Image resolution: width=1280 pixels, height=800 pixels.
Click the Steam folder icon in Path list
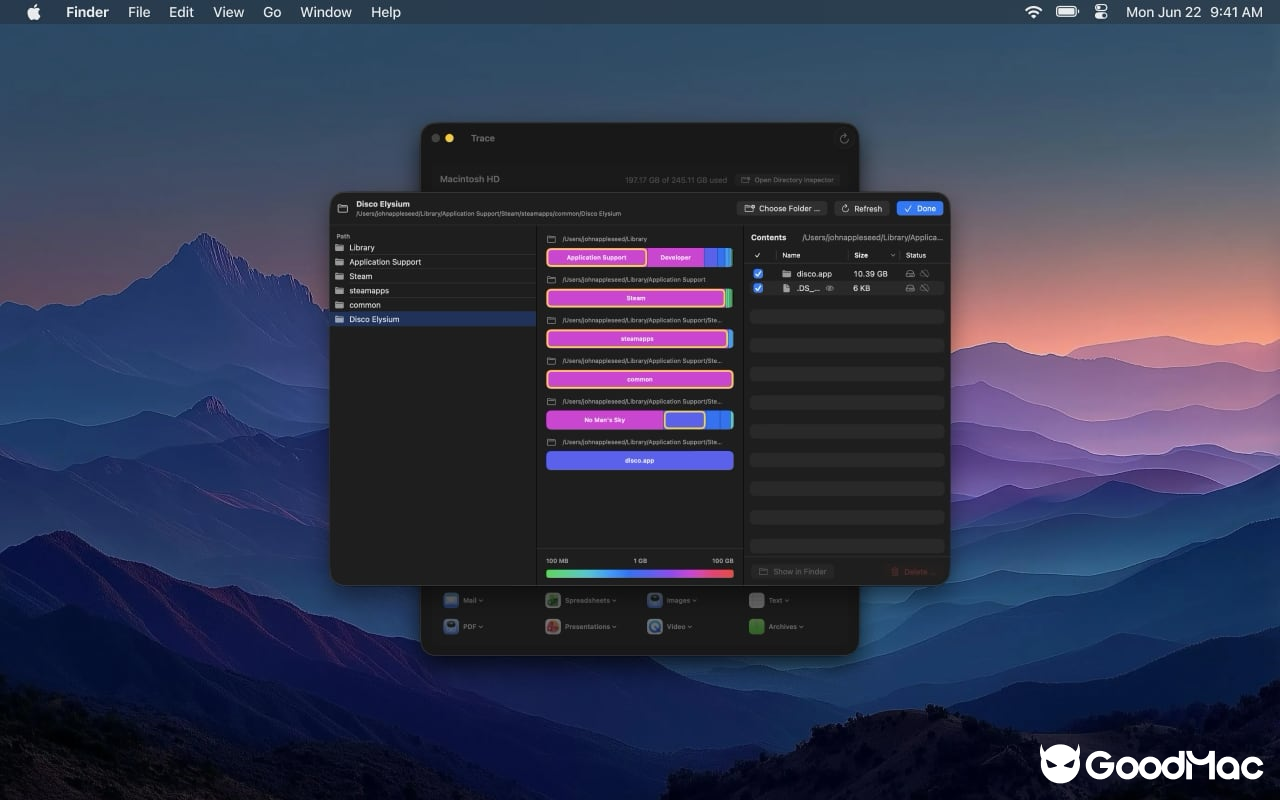tap(340, 276)
